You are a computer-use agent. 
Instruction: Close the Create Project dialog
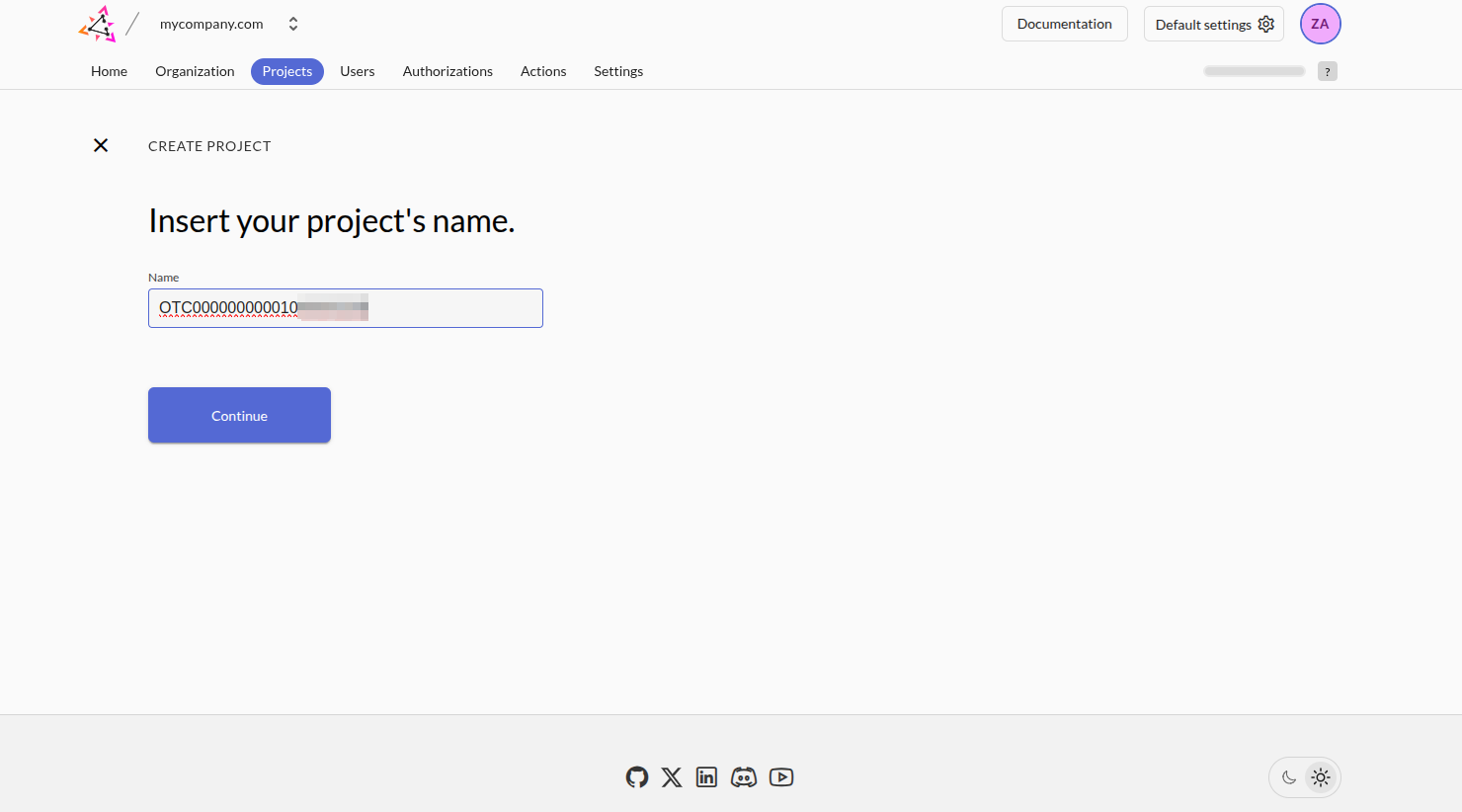point(101,145)
